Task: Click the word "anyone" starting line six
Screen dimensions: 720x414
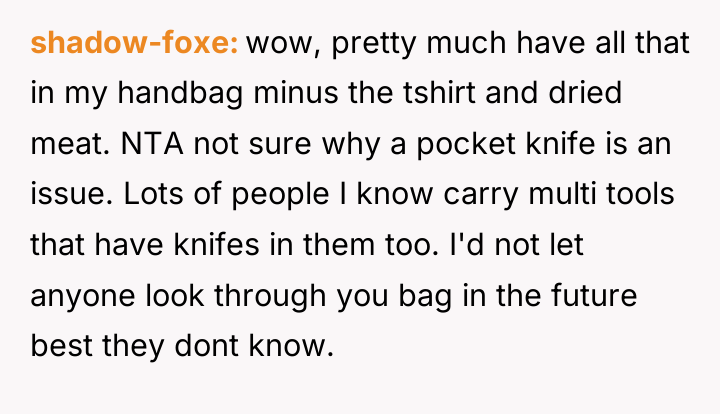Action: pos(83,297)
